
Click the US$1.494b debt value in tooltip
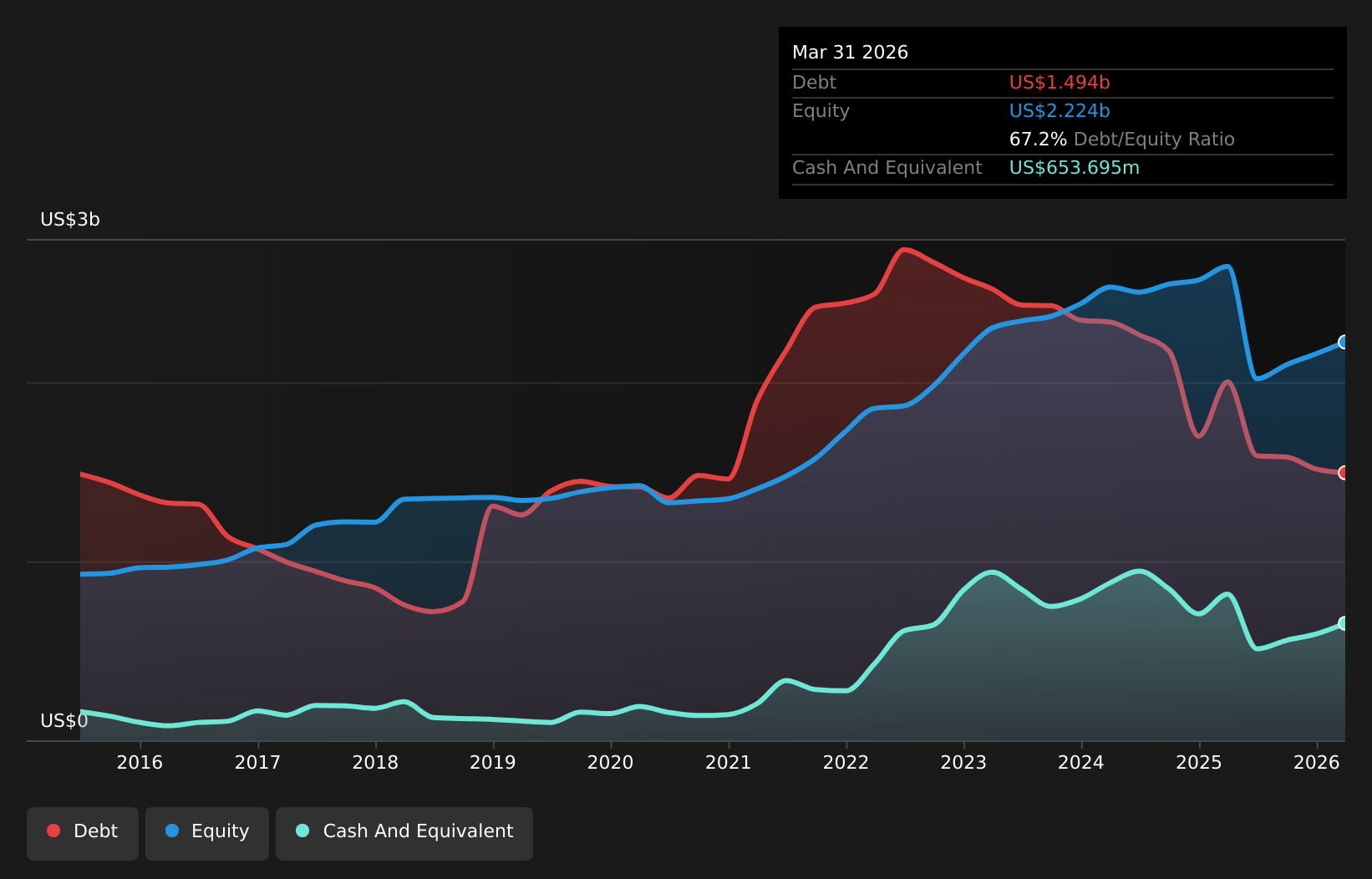1059,83
